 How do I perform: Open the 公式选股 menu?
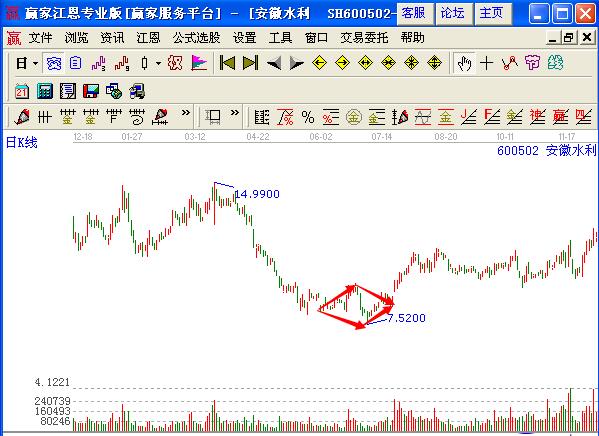[x=196, y=38]
